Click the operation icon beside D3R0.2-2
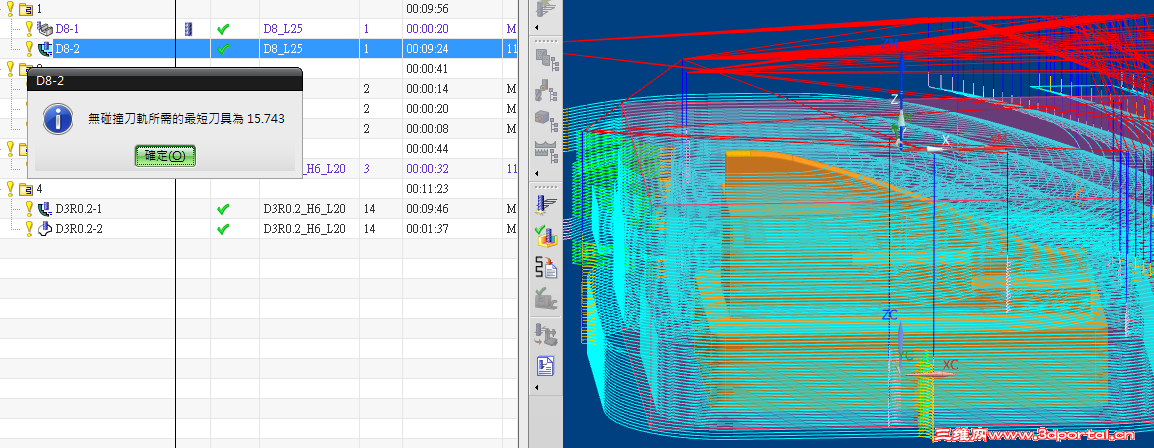Image resolution: width=1154 pixels, height=448 pixels. pos(46,229)
